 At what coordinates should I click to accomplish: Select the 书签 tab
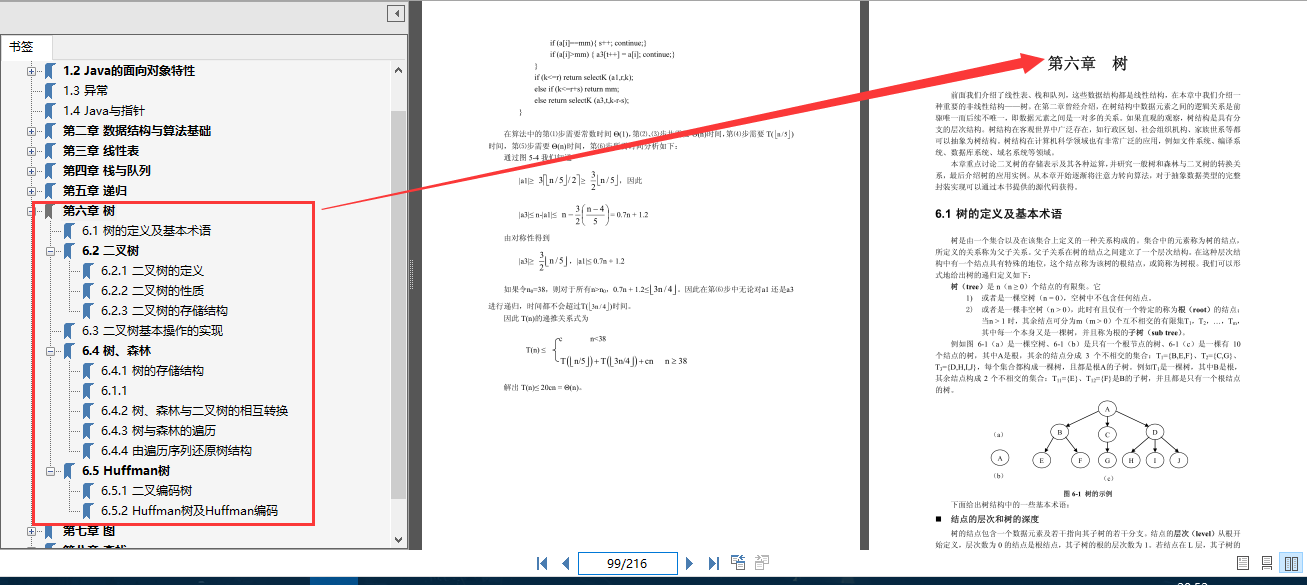pos(21,46)
